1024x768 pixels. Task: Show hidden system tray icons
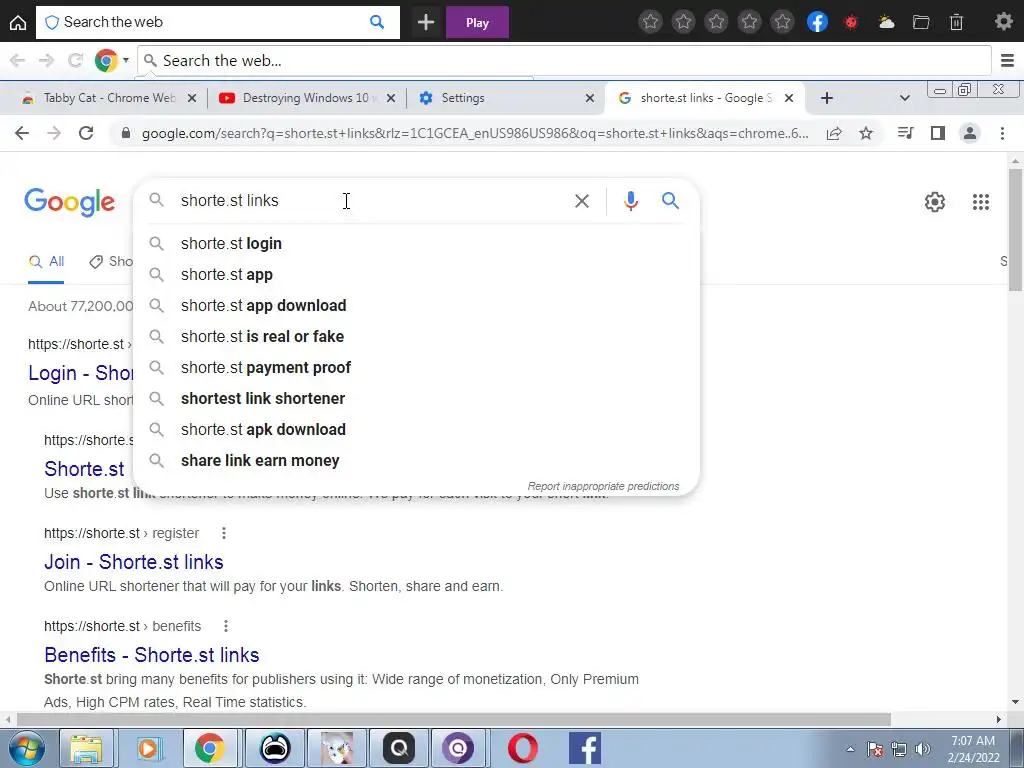pos(850,749)
